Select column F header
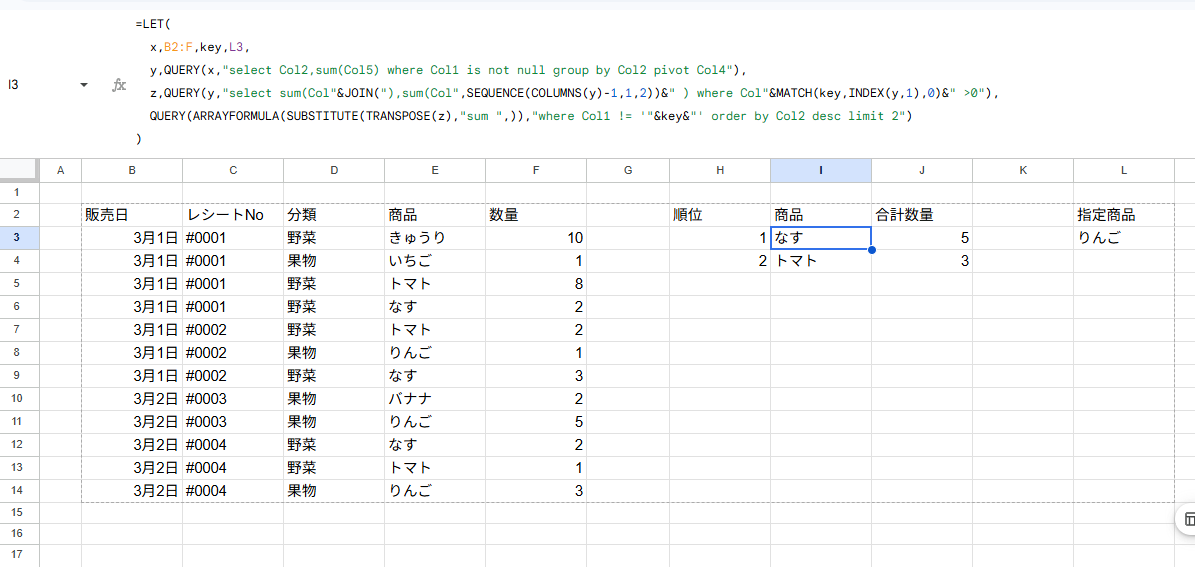 [537, 171]
